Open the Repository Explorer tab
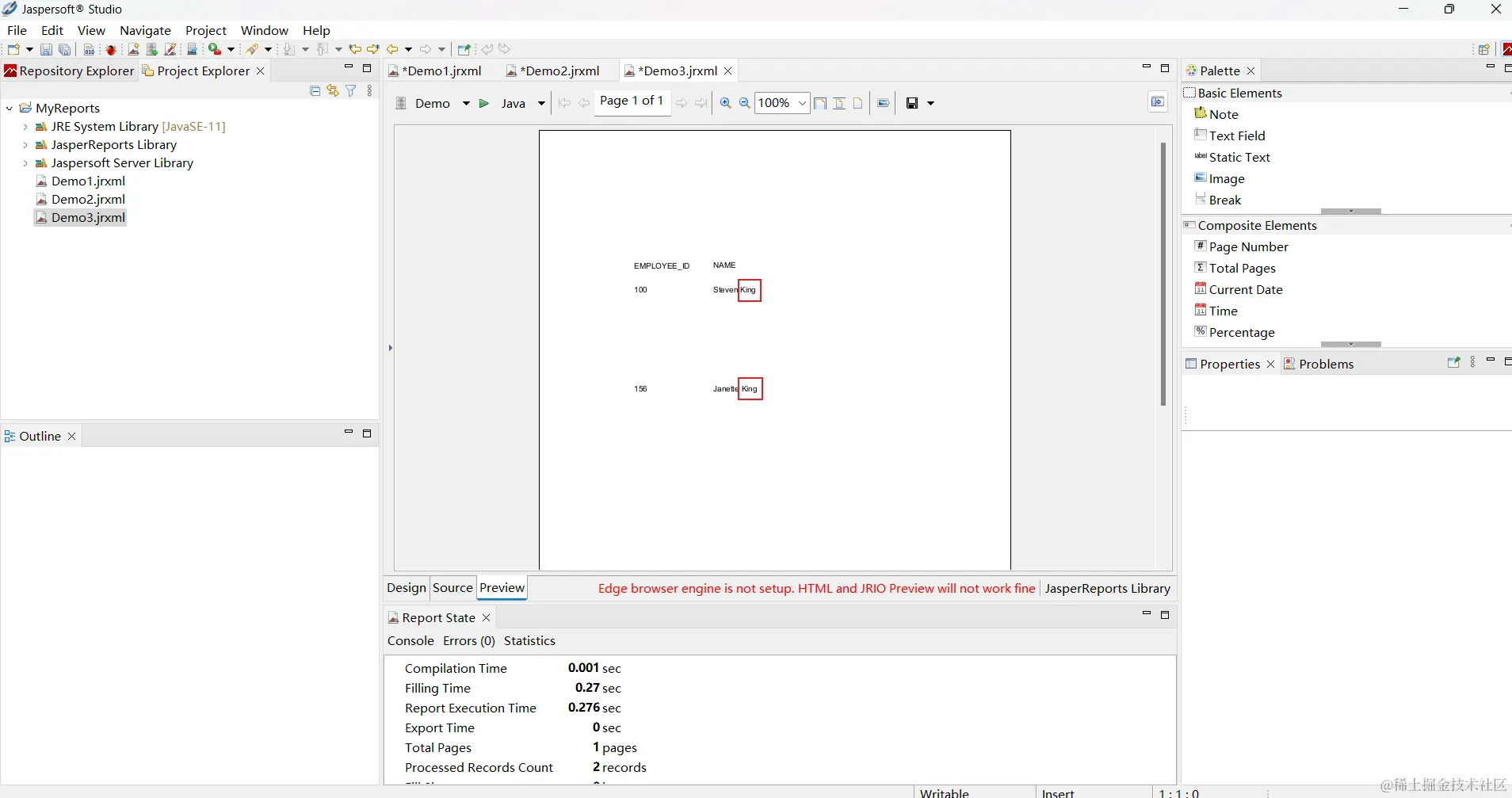Image resolution: width=1512 pixels, height=798 pixels. [69, 71]
